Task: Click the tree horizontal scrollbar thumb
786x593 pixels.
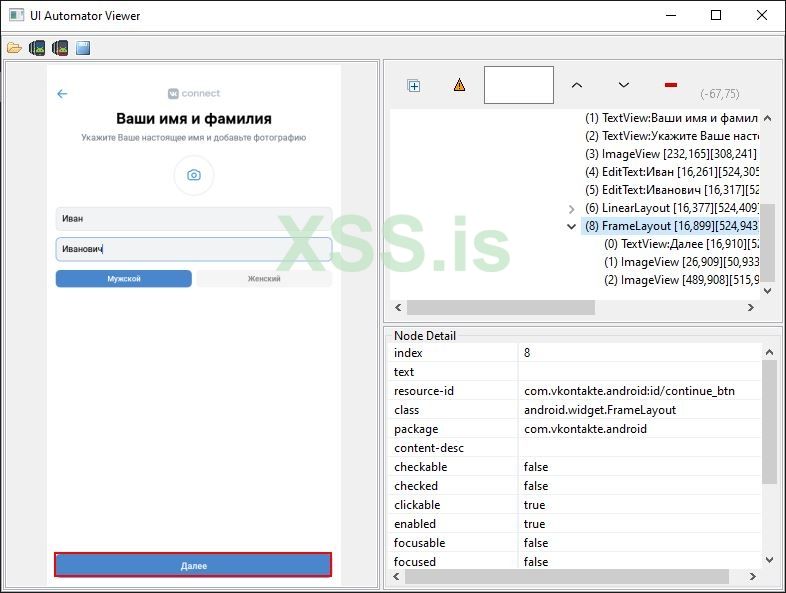Action: tap(501, 307)
